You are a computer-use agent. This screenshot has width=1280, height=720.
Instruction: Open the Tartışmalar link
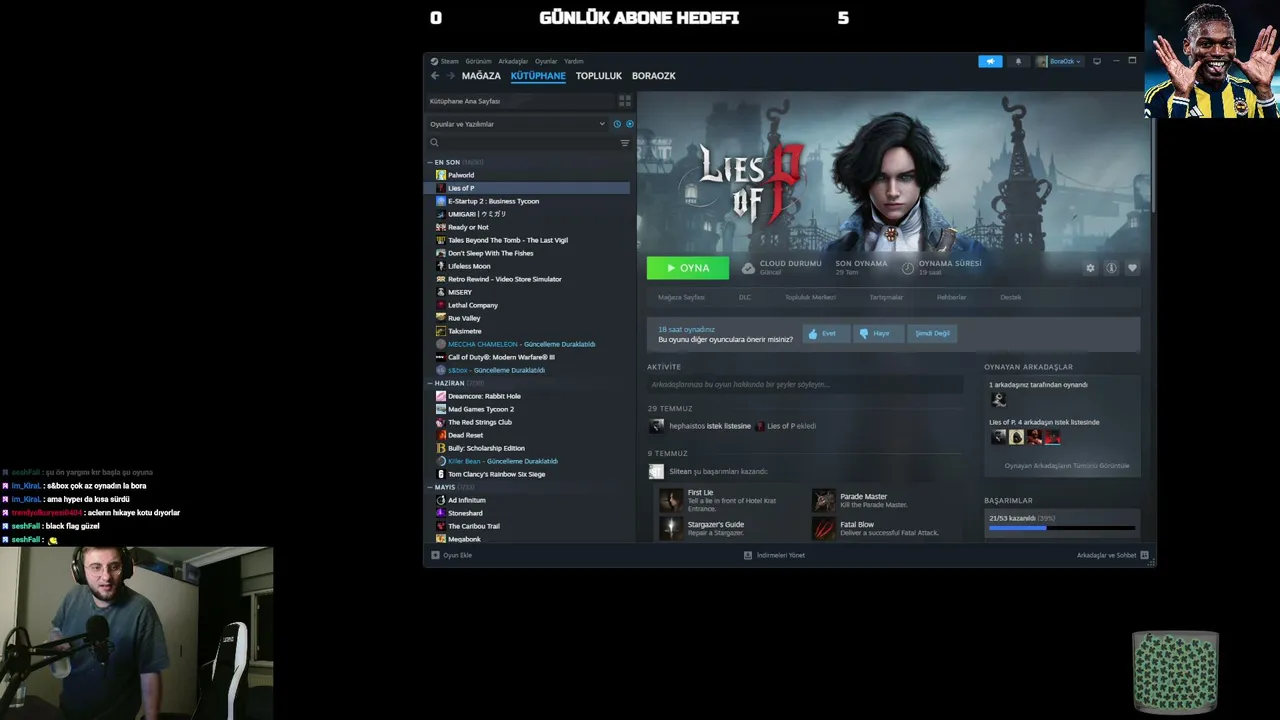(886, 297)
